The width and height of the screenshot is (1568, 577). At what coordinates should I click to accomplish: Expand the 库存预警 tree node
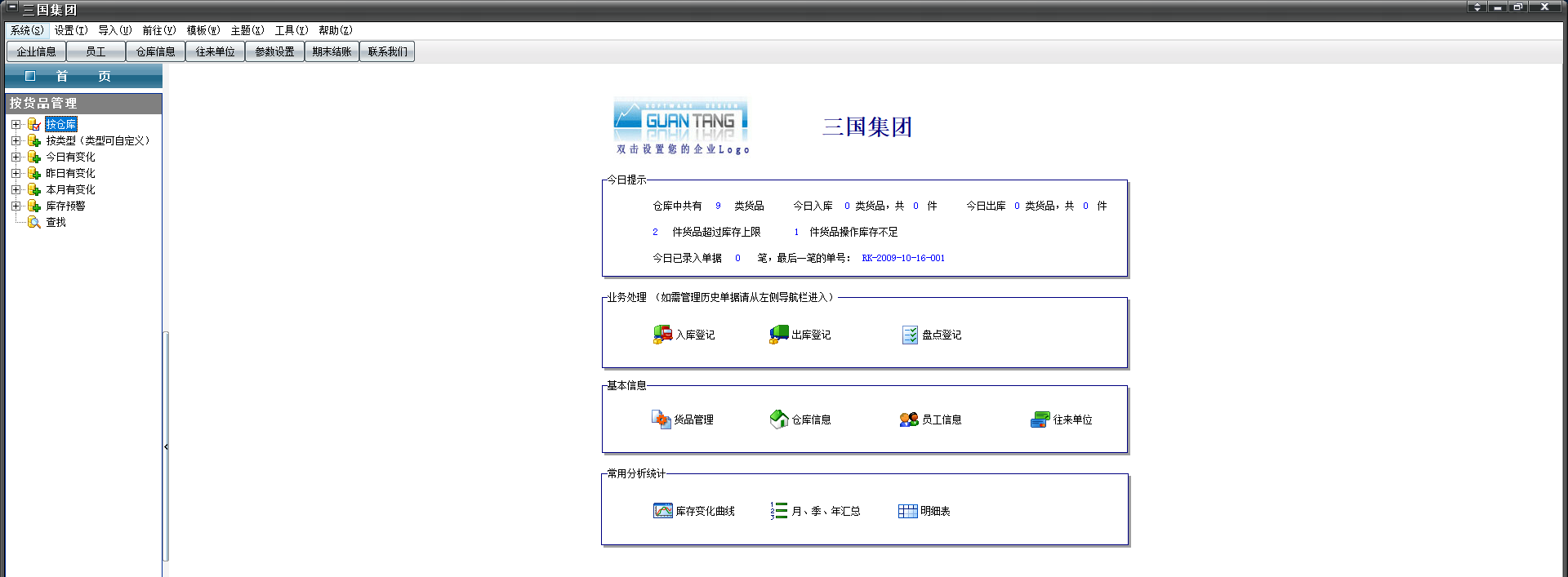click(16, 206)
